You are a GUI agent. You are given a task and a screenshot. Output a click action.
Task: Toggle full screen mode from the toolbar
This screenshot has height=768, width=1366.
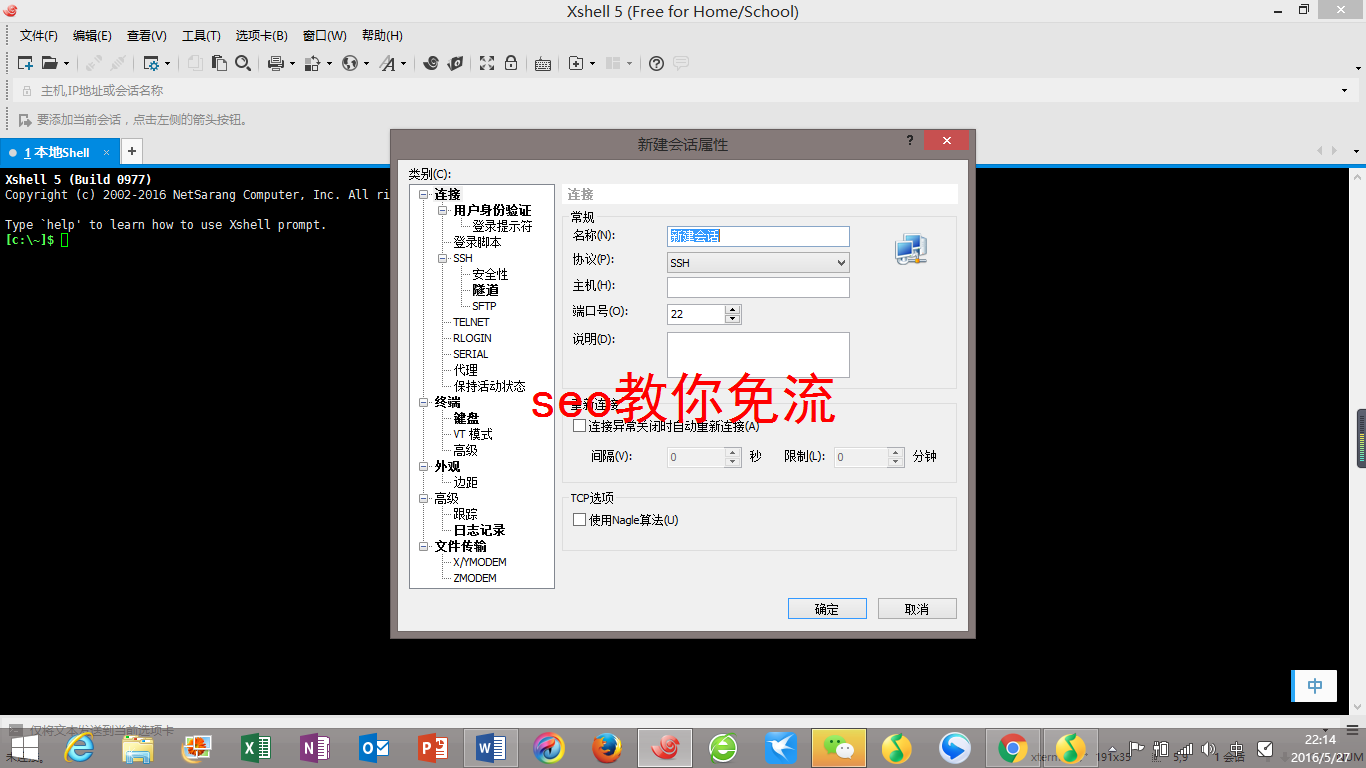coord(486,63)
